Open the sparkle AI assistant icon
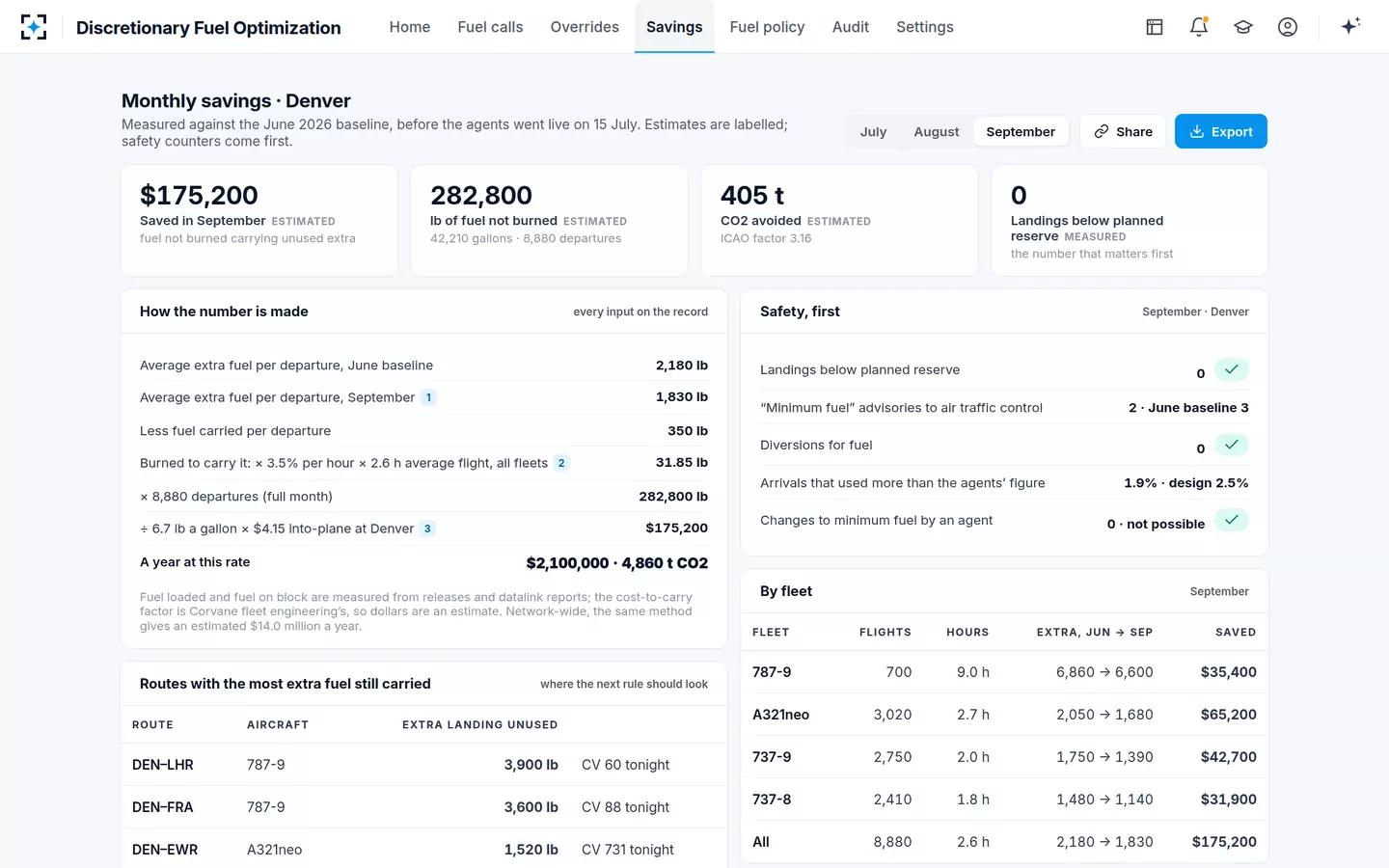1389x868 pixels. pyautogui.click(x=1350, y=26)
